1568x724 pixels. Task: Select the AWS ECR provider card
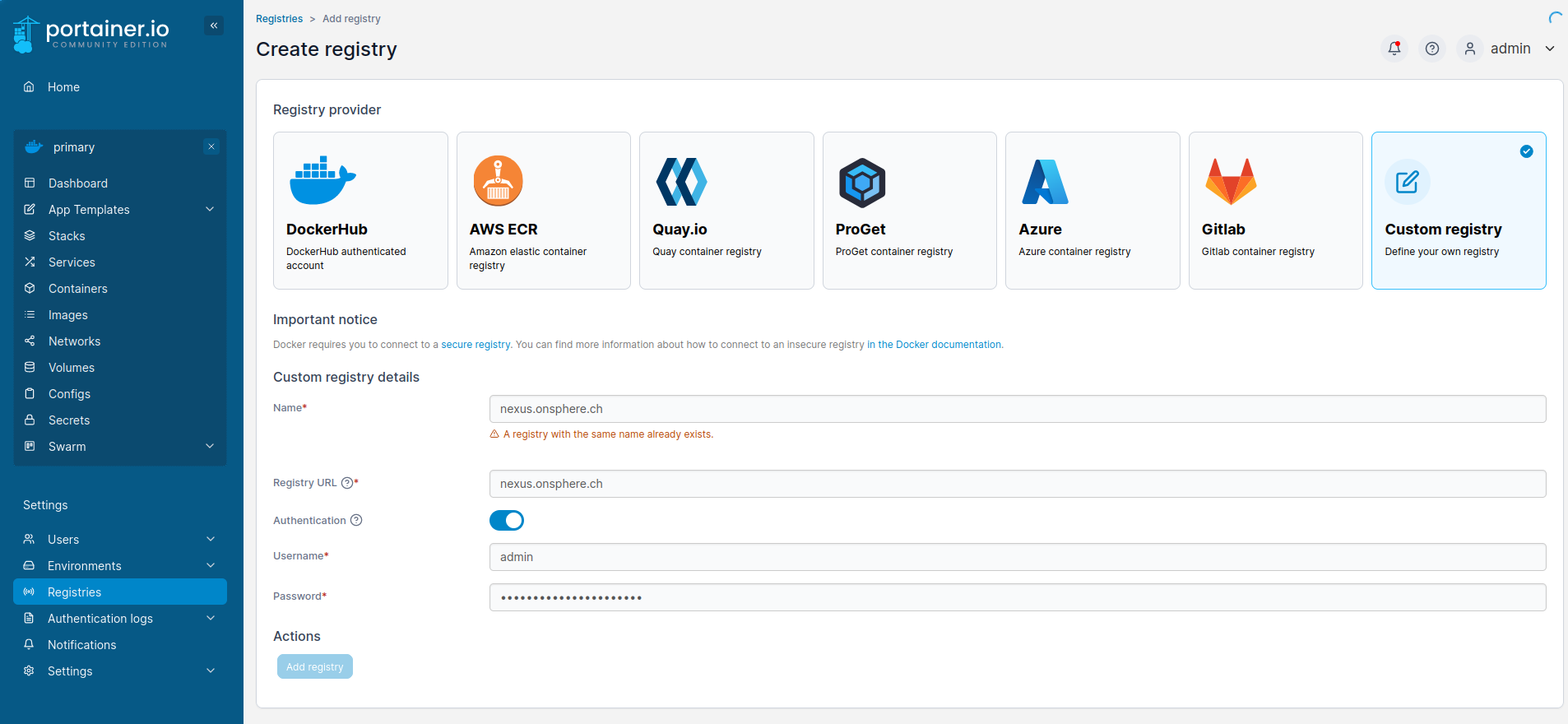point(544,211)
